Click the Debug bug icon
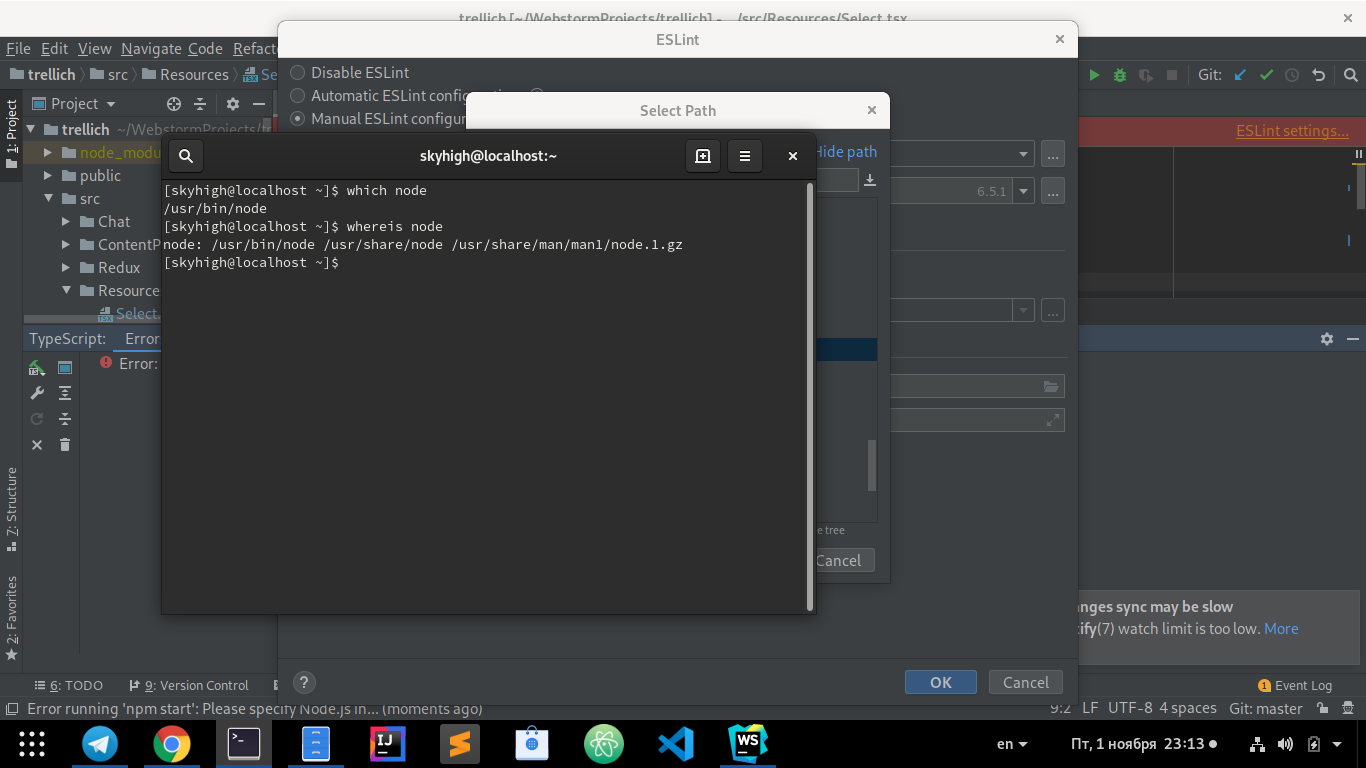Screen dimensions: 1366x768 pos(1120,75)
